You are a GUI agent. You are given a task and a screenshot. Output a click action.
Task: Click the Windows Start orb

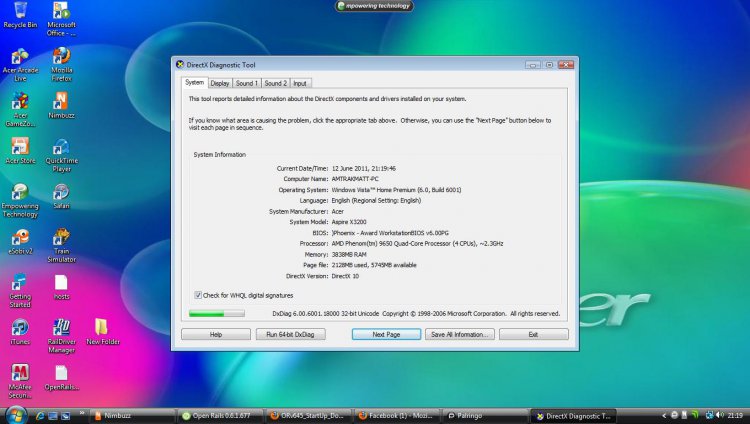click(16, 415)
